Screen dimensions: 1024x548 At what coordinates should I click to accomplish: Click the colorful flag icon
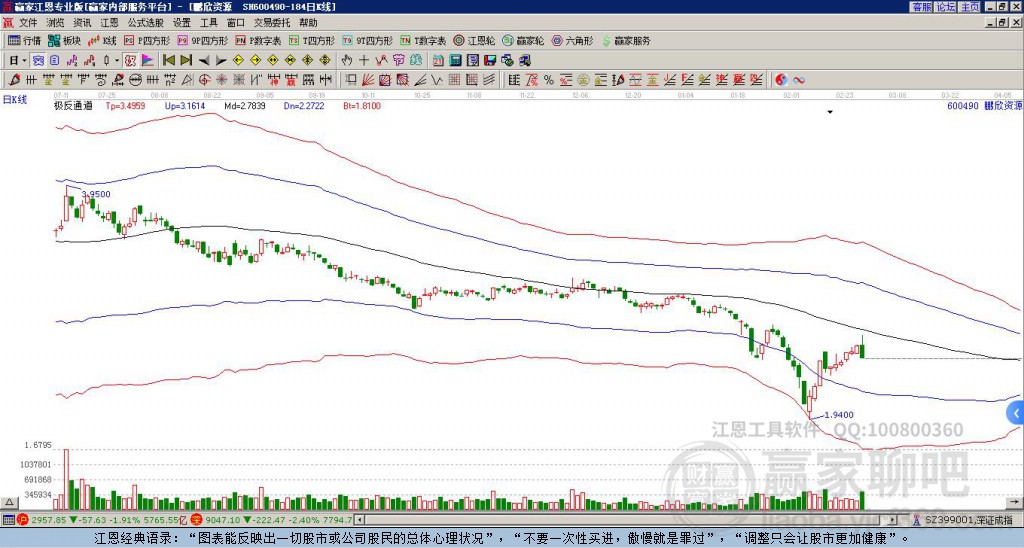pos(148,61)
